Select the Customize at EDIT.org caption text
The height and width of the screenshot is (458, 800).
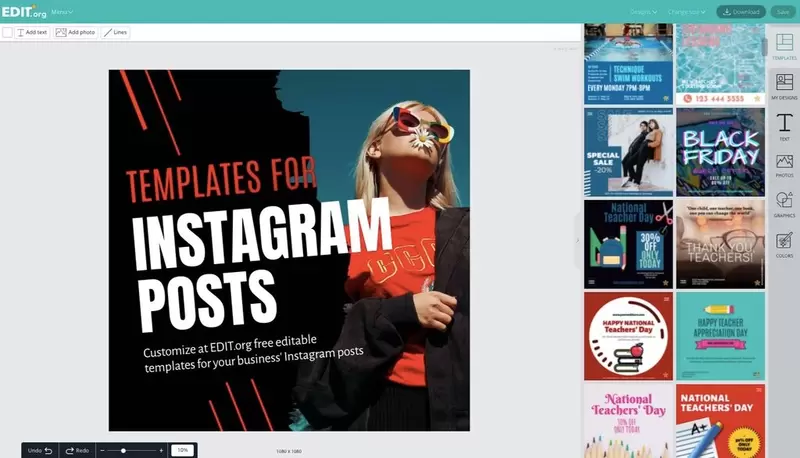click(x=253, y=353)
